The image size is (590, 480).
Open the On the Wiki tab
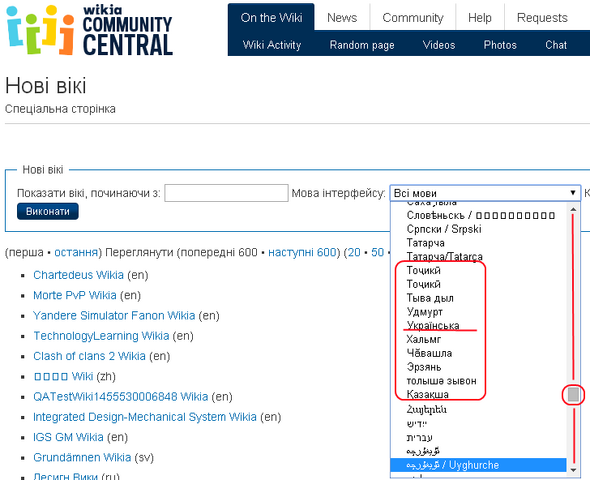coord(271,17)
